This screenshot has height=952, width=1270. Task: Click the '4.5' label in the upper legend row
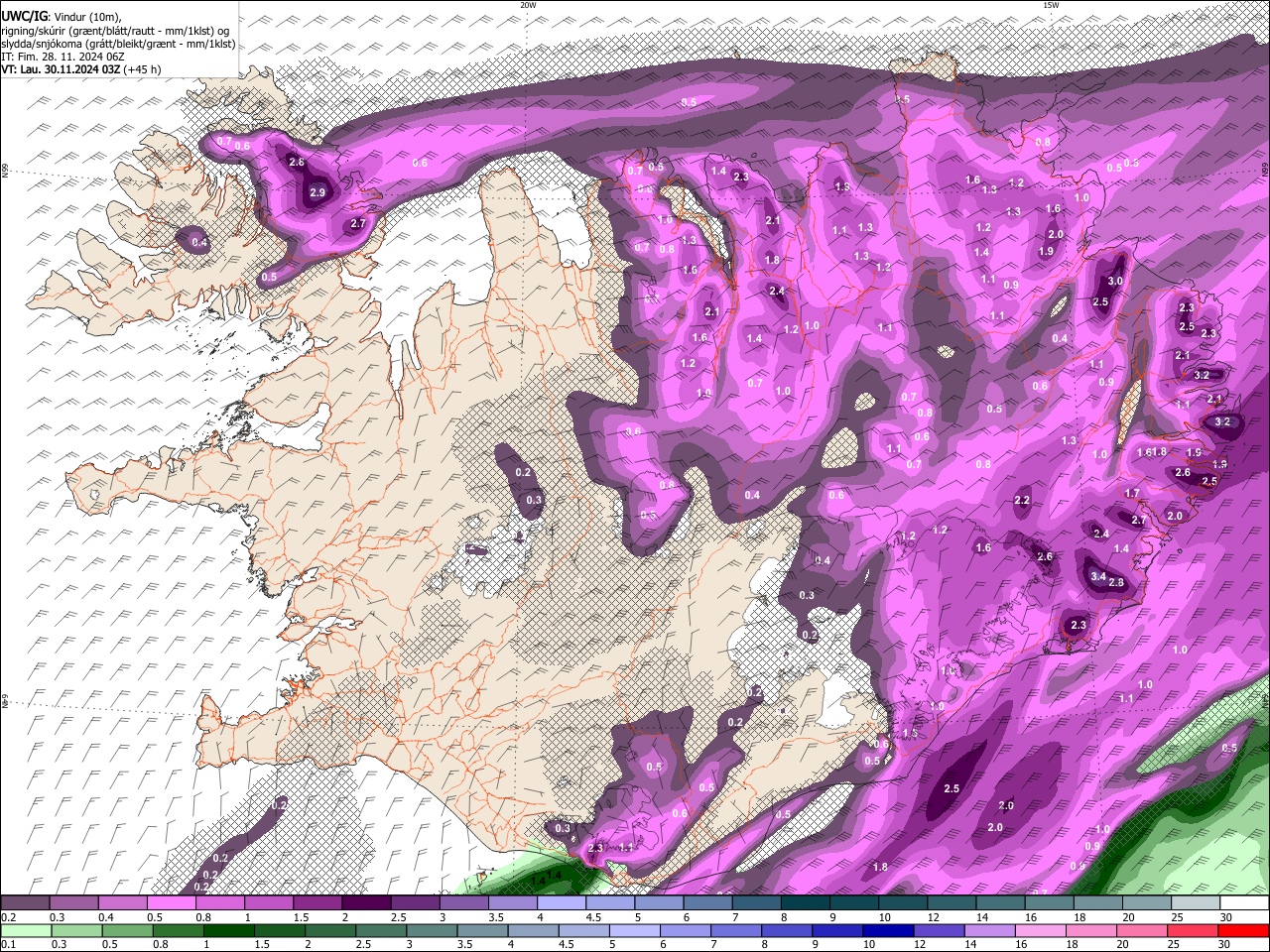click(592, 917)
